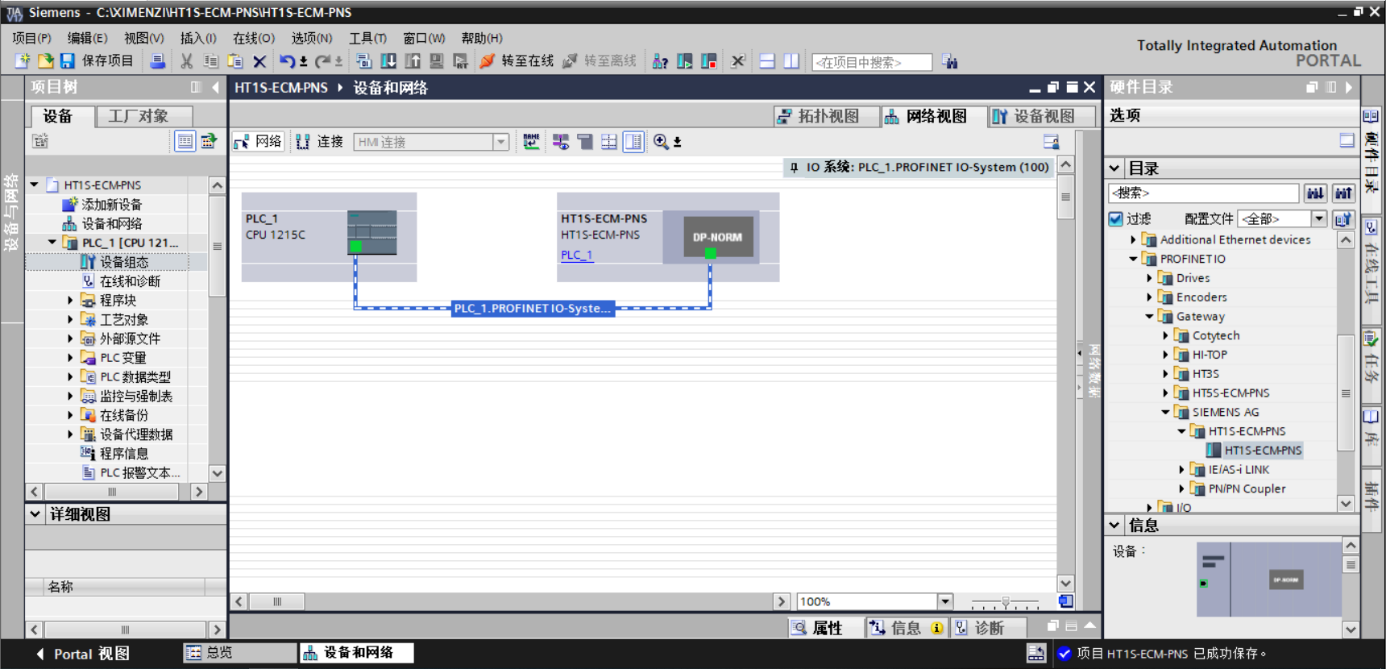Click the Cut scissors icon
This screenshot has width=1386, height=669.
point(186,61)
